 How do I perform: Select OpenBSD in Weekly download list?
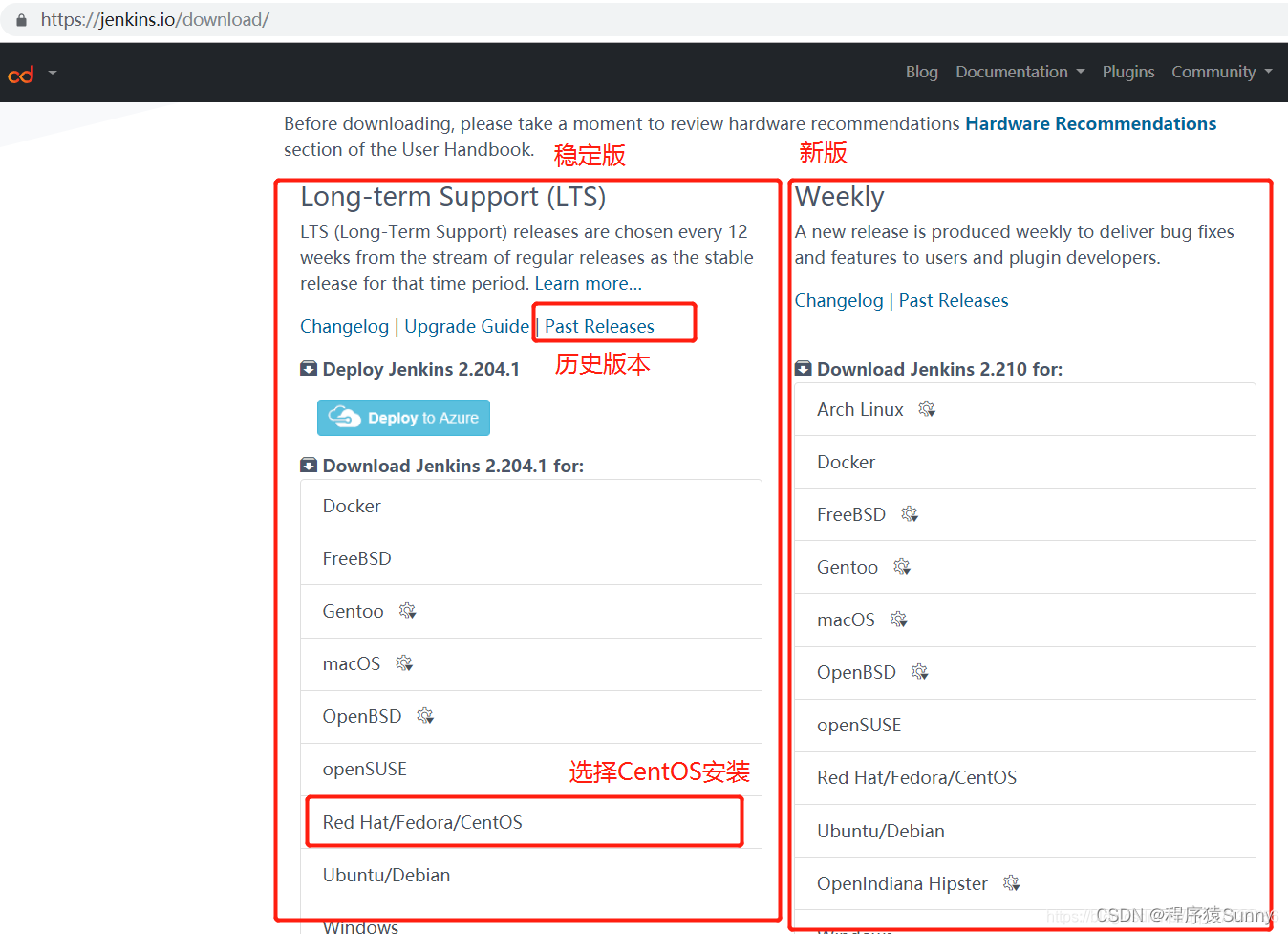1025,672
